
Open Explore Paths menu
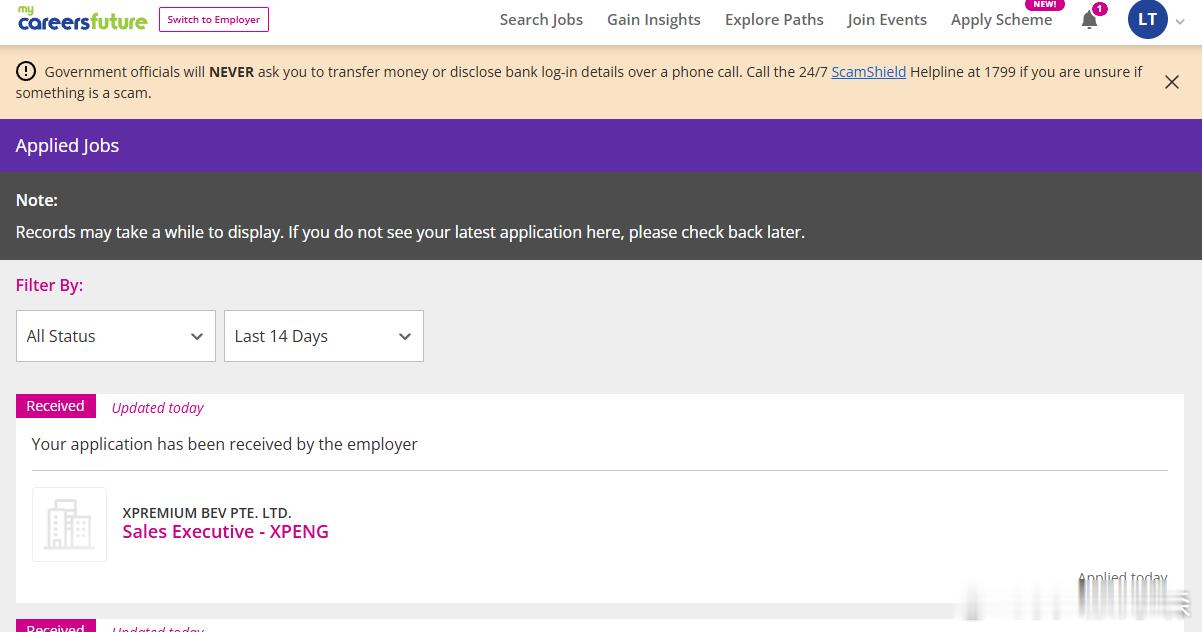(774, 19)
